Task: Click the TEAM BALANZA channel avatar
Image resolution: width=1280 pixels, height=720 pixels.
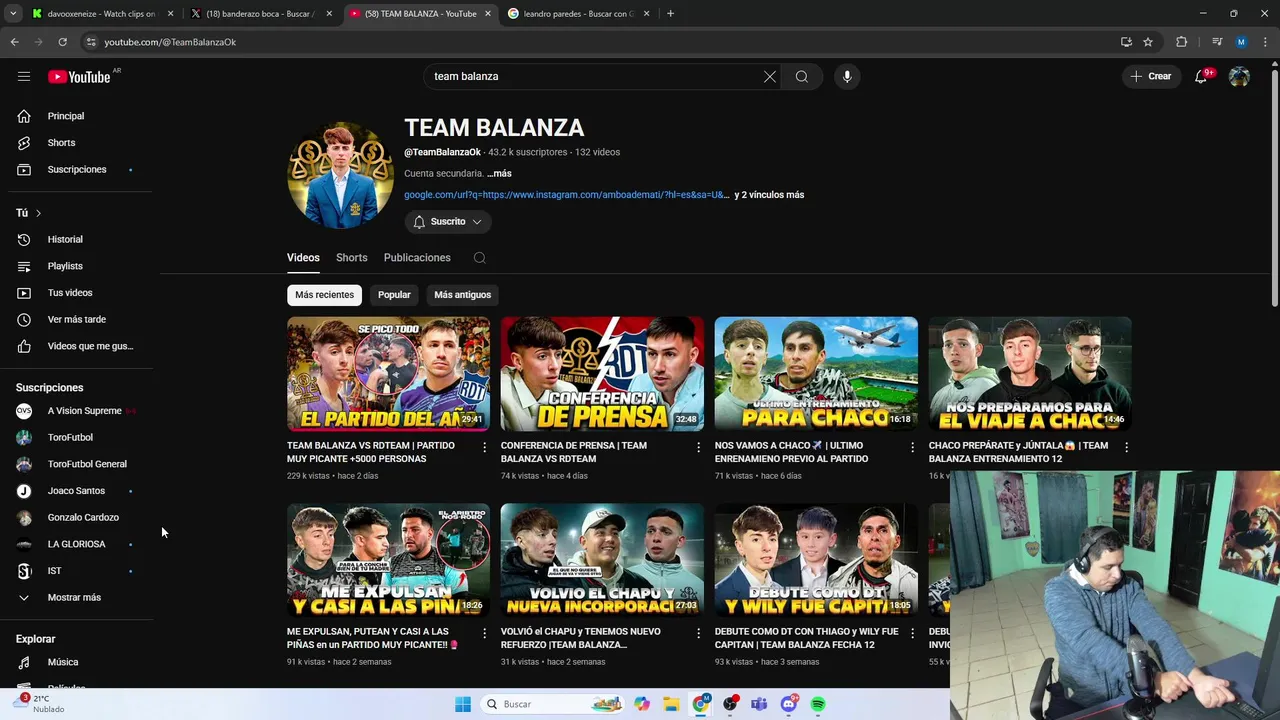Action: point(340,175)
